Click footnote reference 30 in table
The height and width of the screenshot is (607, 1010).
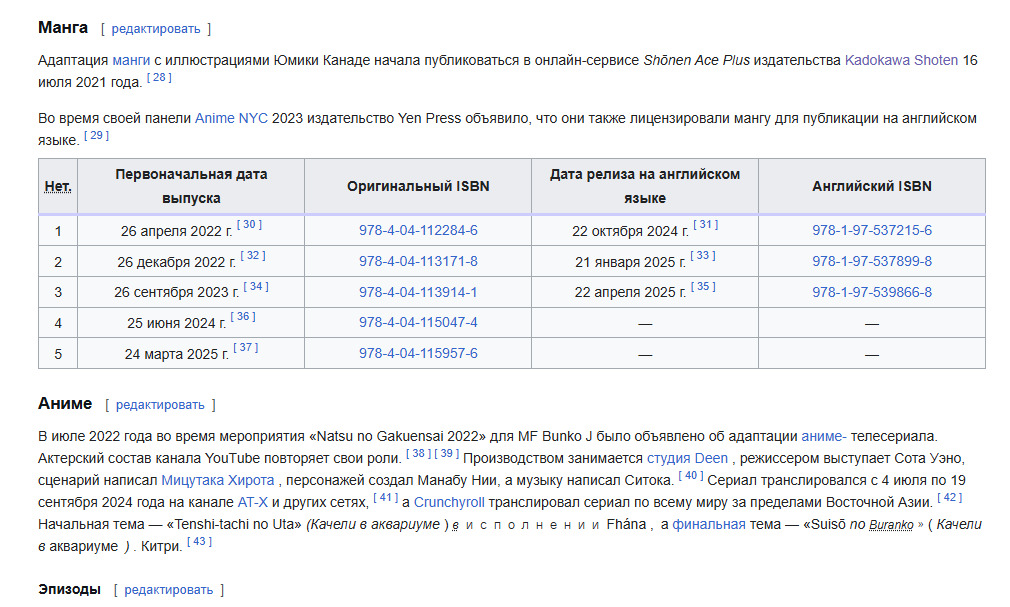tap(249, 225)
